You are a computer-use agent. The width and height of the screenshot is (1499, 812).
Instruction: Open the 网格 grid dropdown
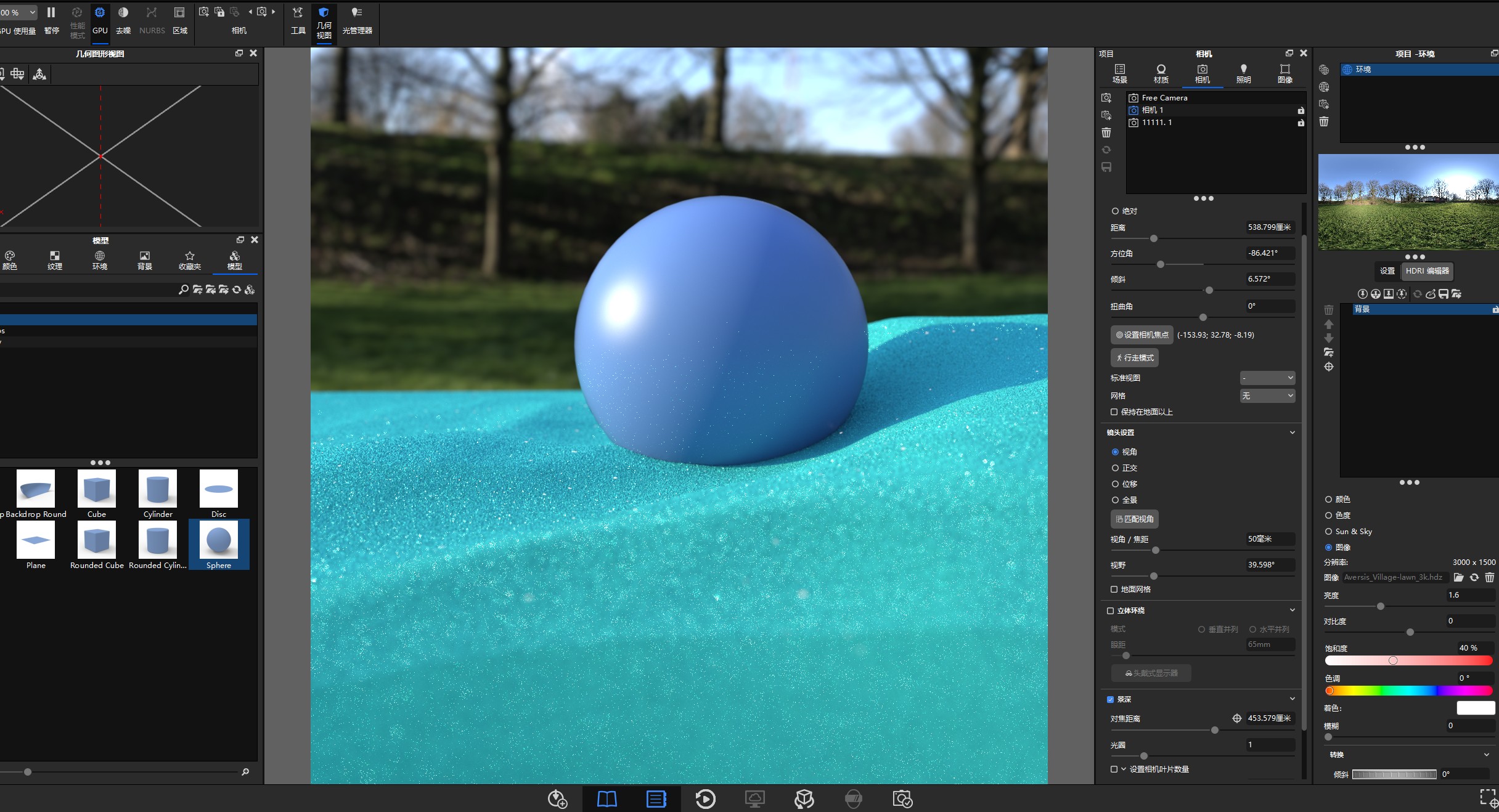point(1267,396)
